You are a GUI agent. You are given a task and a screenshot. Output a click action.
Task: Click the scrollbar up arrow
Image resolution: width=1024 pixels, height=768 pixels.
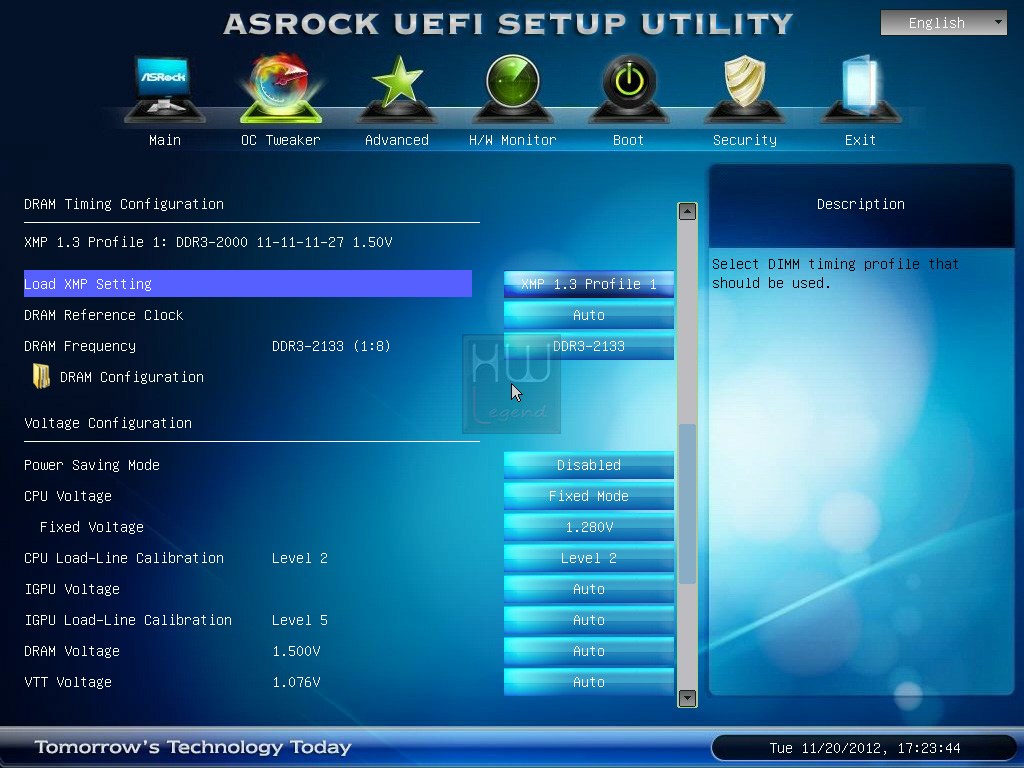[687, 212]
